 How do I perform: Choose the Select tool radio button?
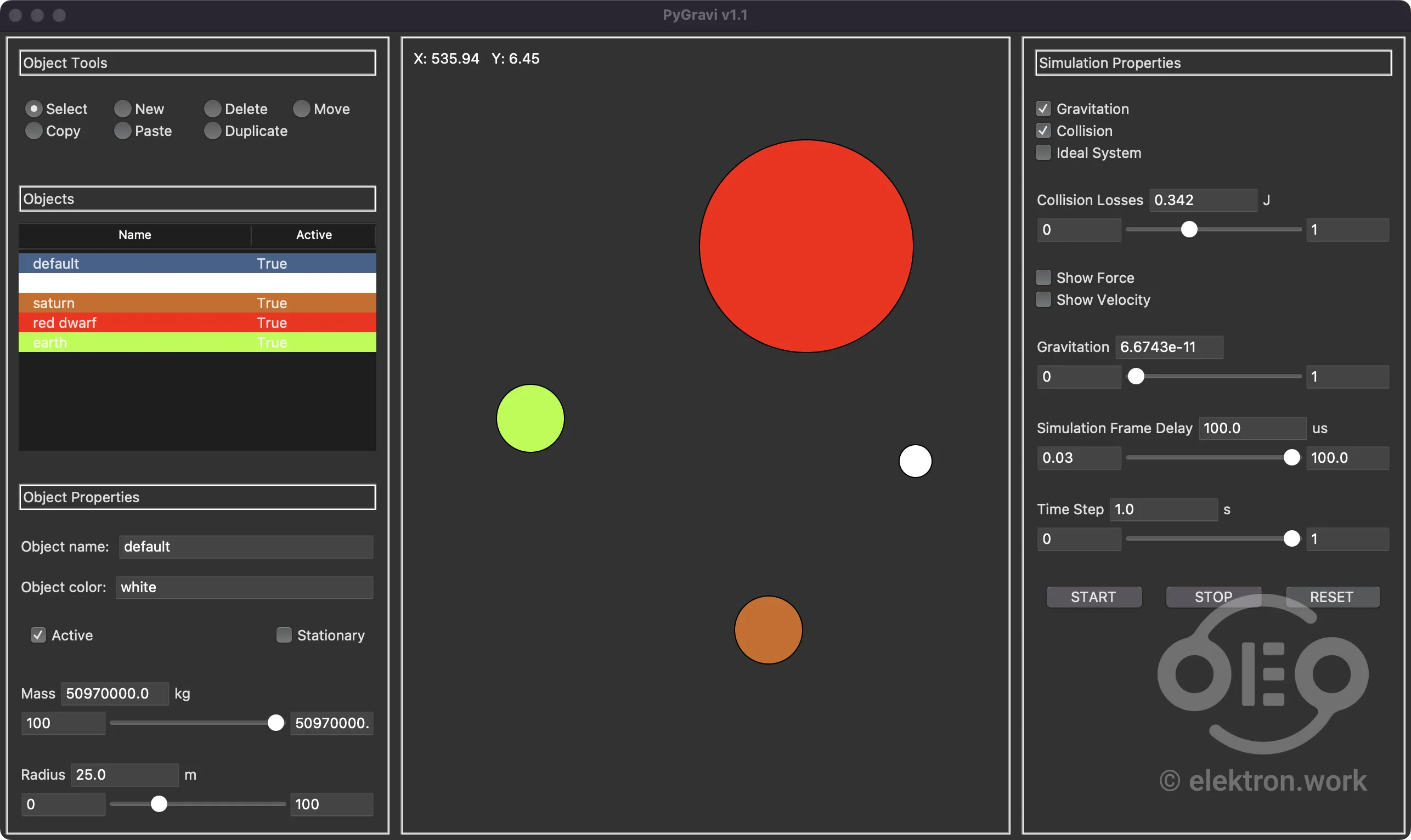[33, 109]
